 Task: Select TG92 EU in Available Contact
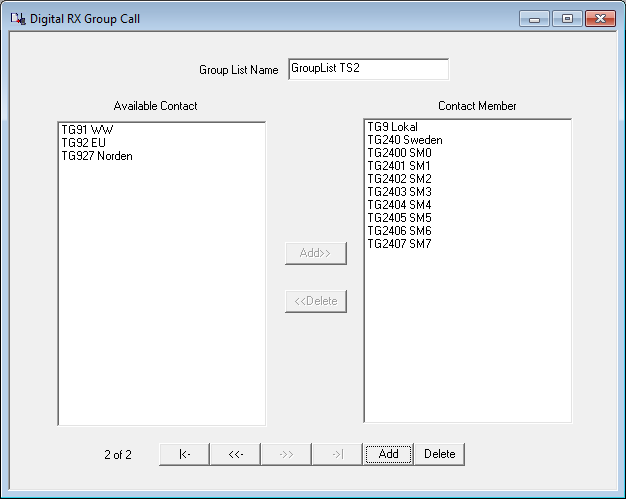tap(83, 143)
